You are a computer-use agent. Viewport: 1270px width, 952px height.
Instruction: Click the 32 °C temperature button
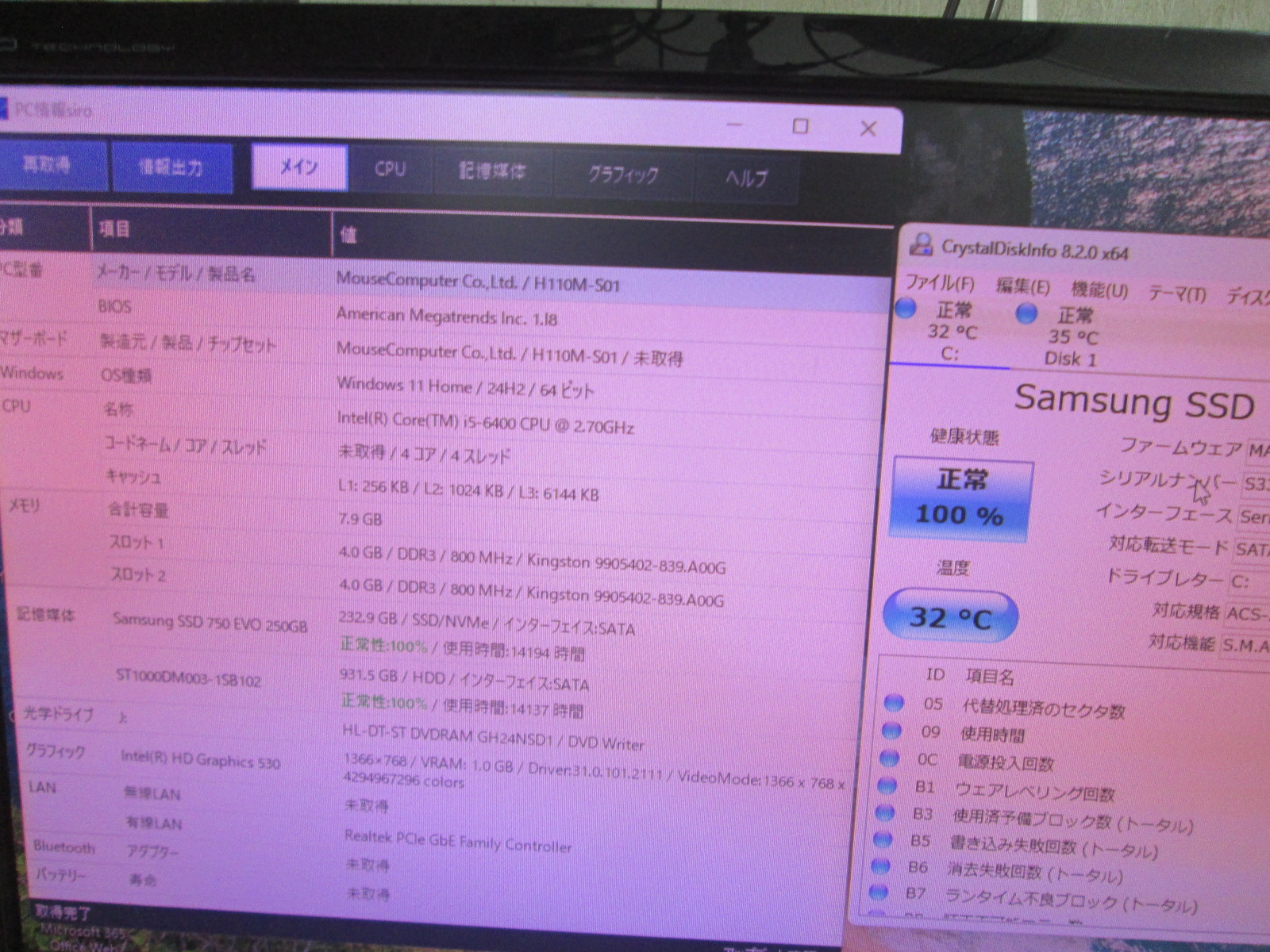950,616
